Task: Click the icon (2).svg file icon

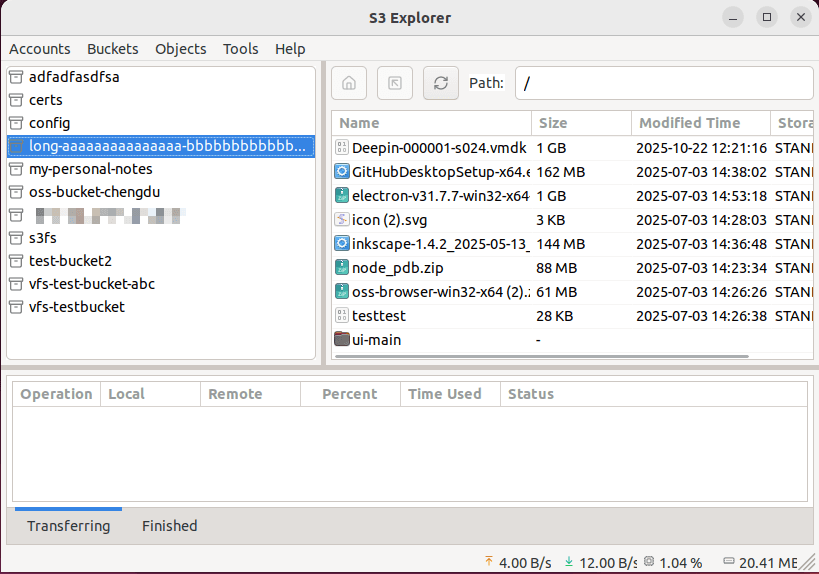Action: click(x=342, y=220)
